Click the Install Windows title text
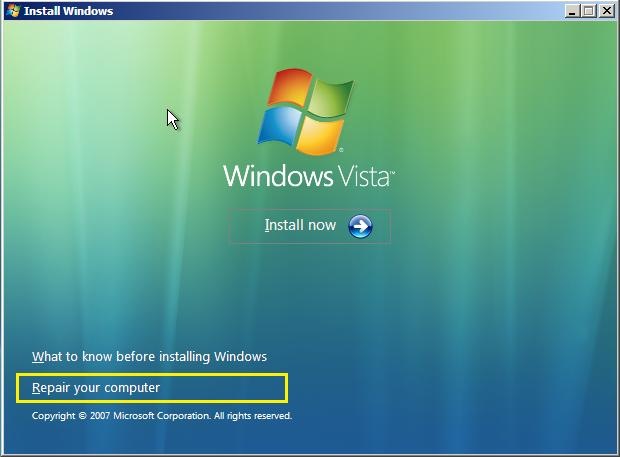 [x=68, y=11]
